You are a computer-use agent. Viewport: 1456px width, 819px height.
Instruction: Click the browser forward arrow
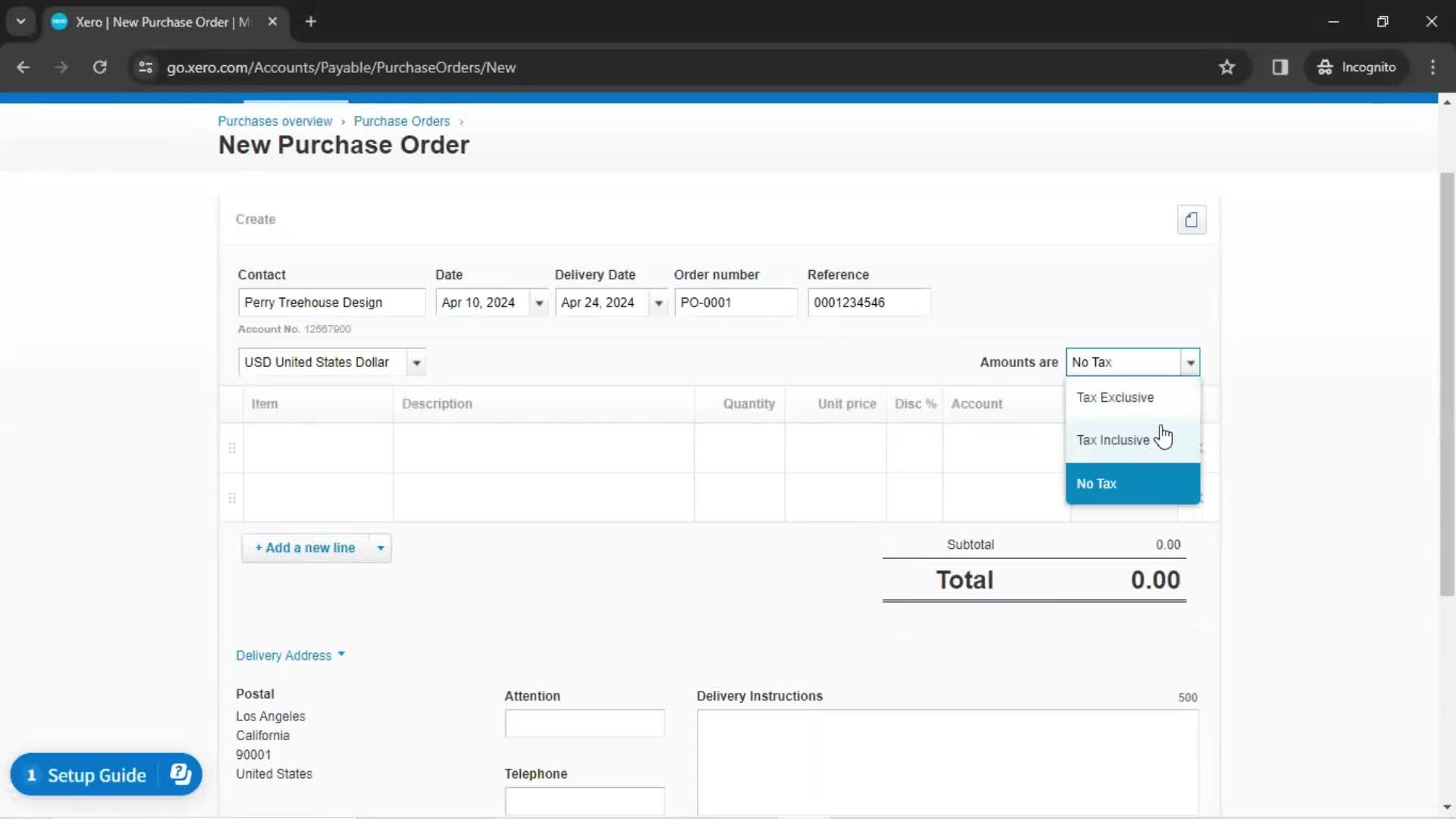(x=61, y=67)
